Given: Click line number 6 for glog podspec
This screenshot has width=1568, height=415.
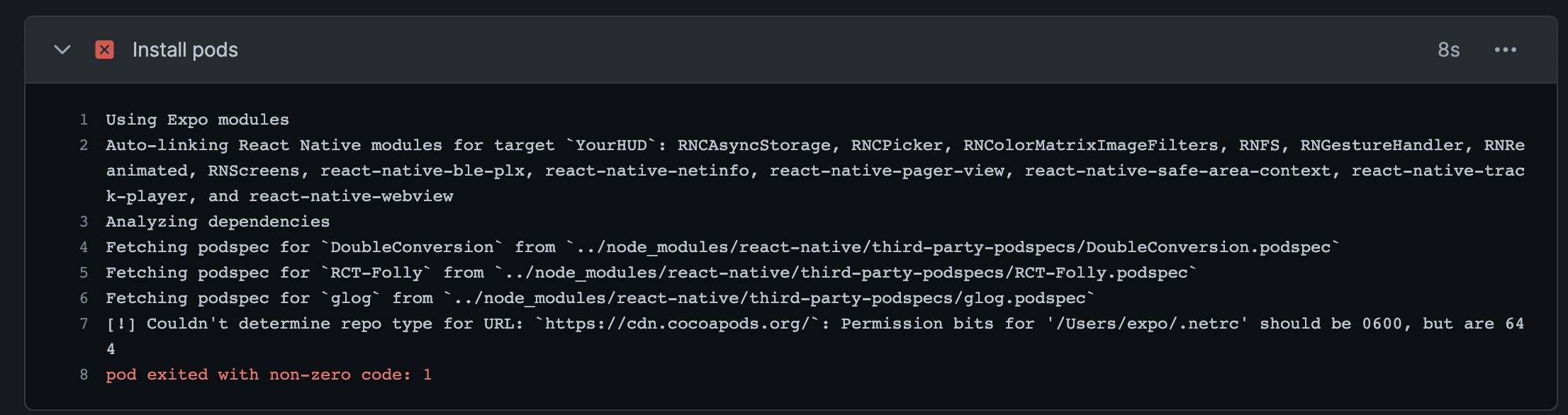Looking at the screenshot, I should click(83, 297).
